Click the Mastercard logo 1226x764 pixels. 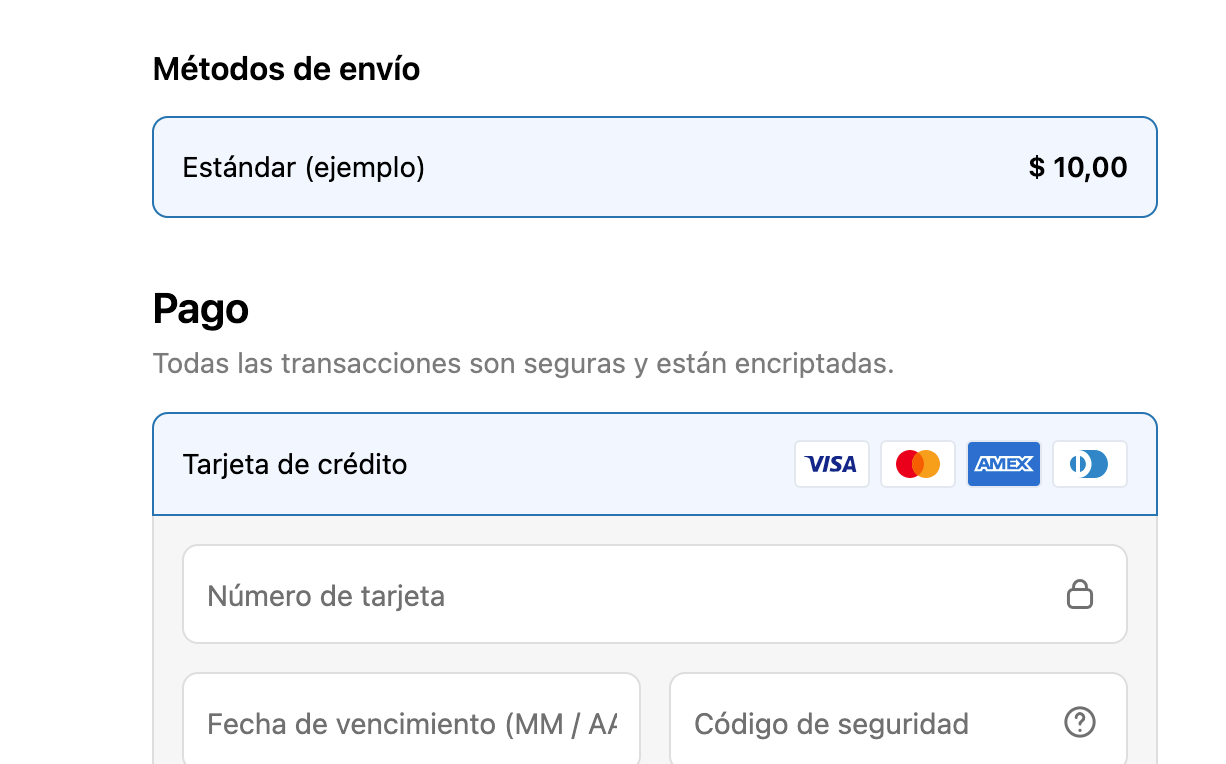(x=917, y=464)
